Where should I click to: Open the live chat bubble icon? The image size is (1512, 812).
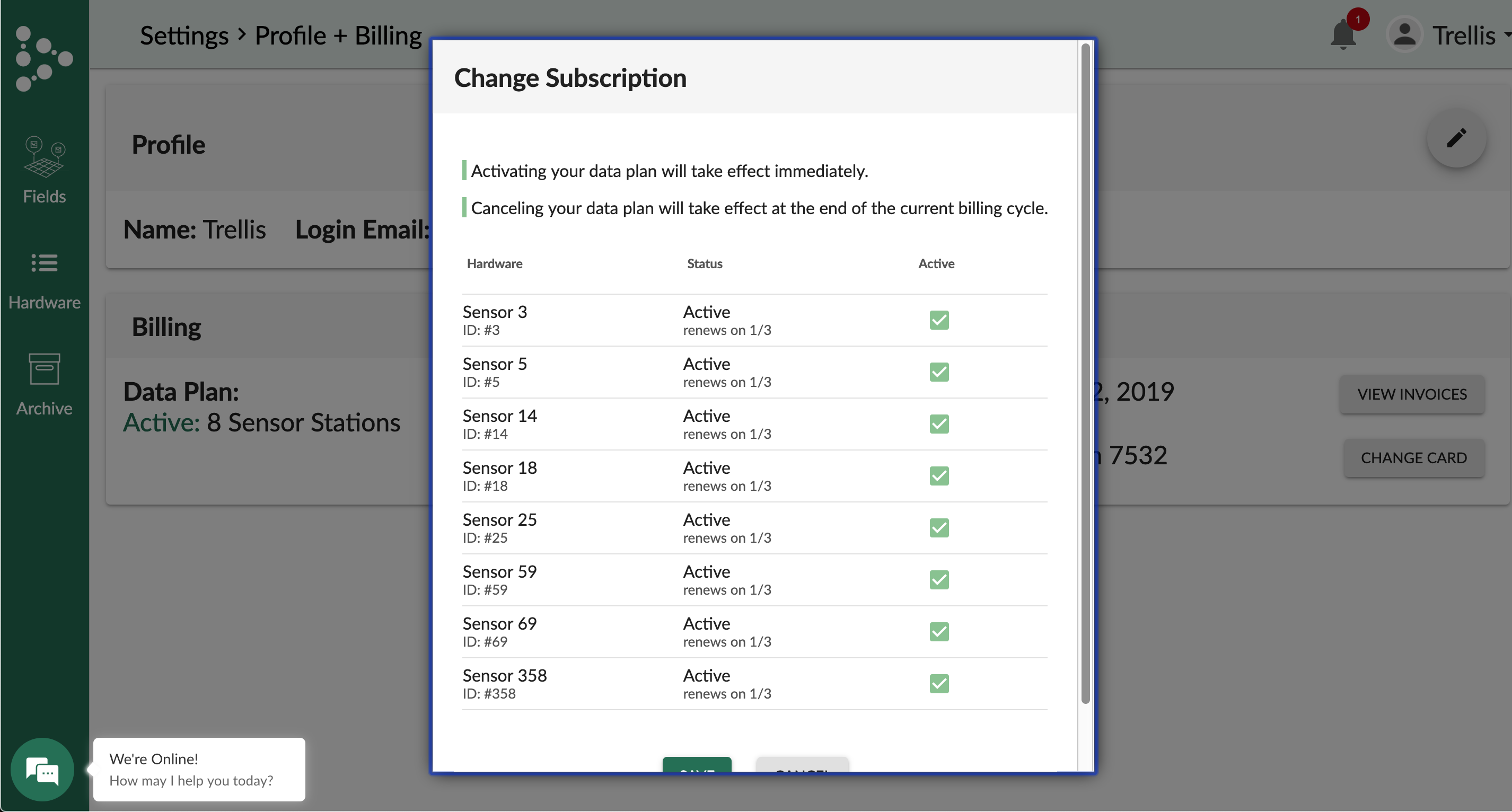point(42,769)
